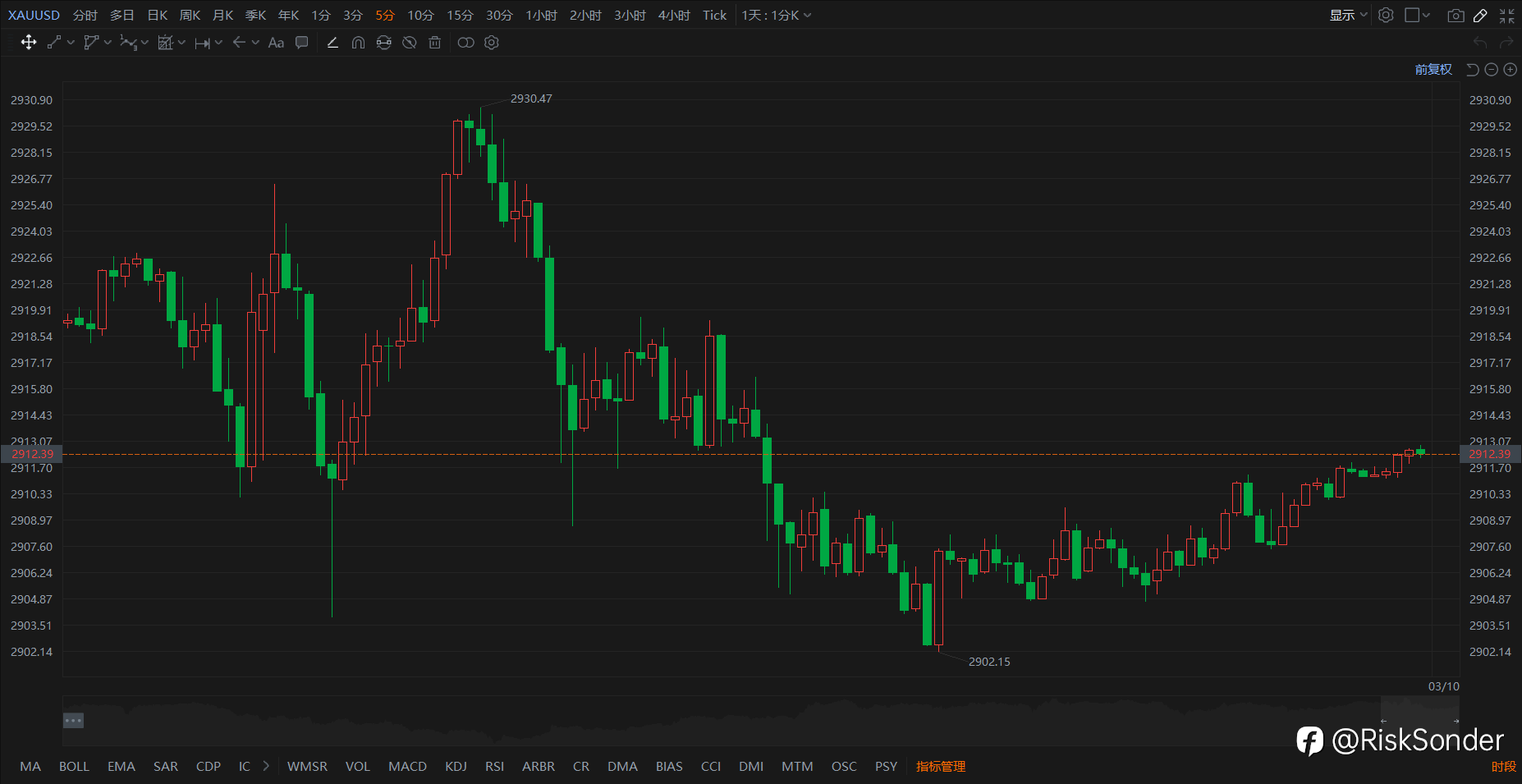
Task: Toggle the EMA indicator
Action: [121, 766]
